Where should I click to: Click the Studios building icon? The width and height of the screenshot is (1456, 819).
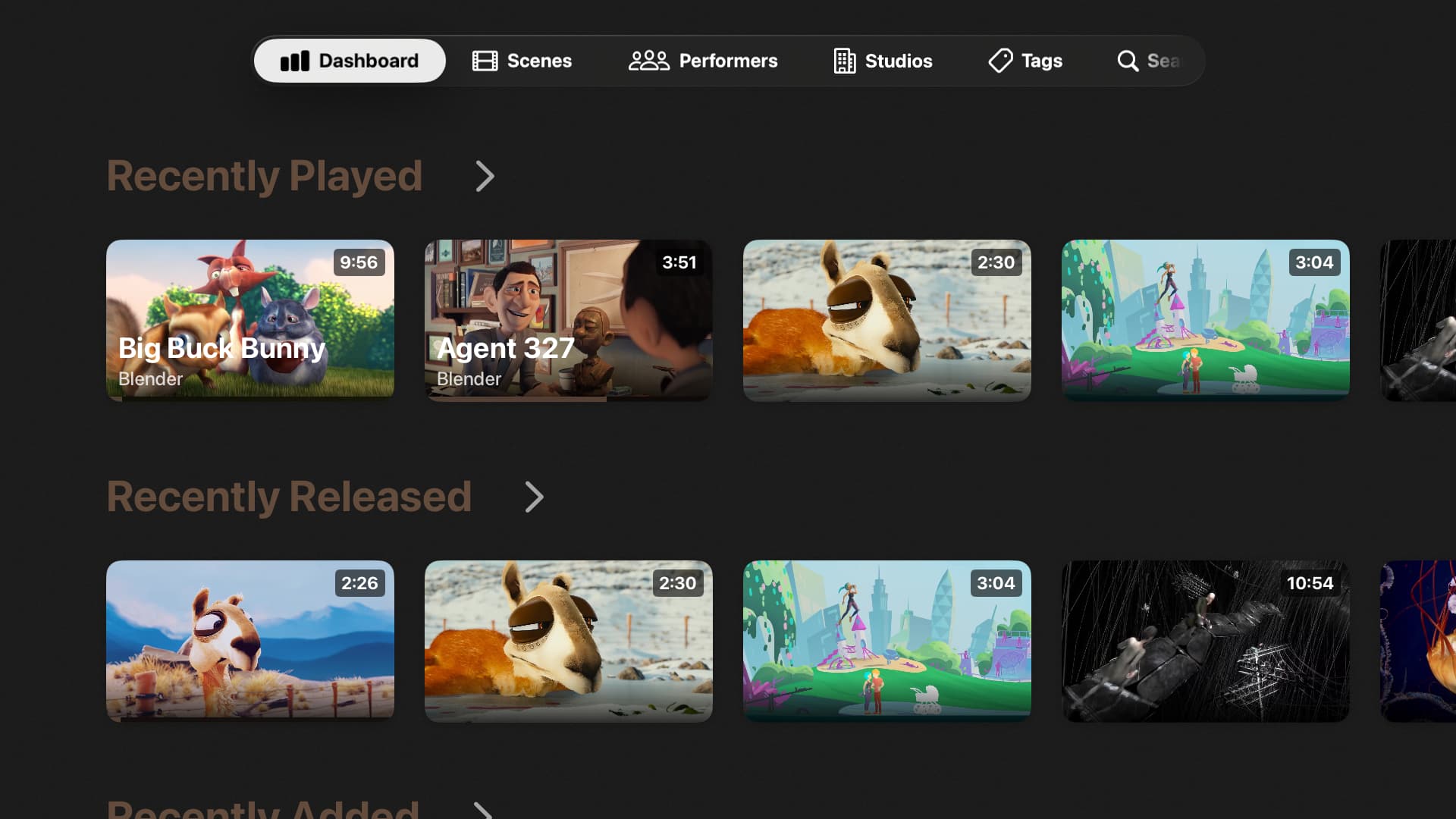[844, 61]
